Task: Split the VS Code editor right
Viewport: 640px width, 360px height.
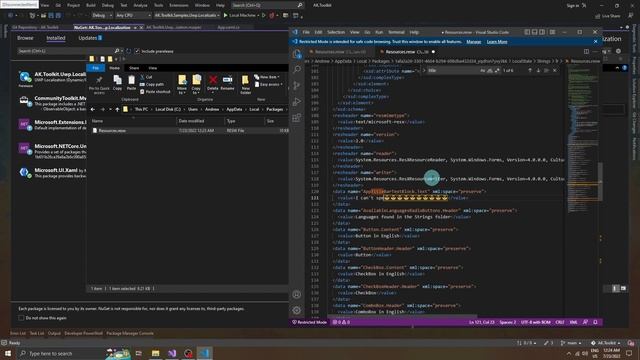Action: click(586, 51)
